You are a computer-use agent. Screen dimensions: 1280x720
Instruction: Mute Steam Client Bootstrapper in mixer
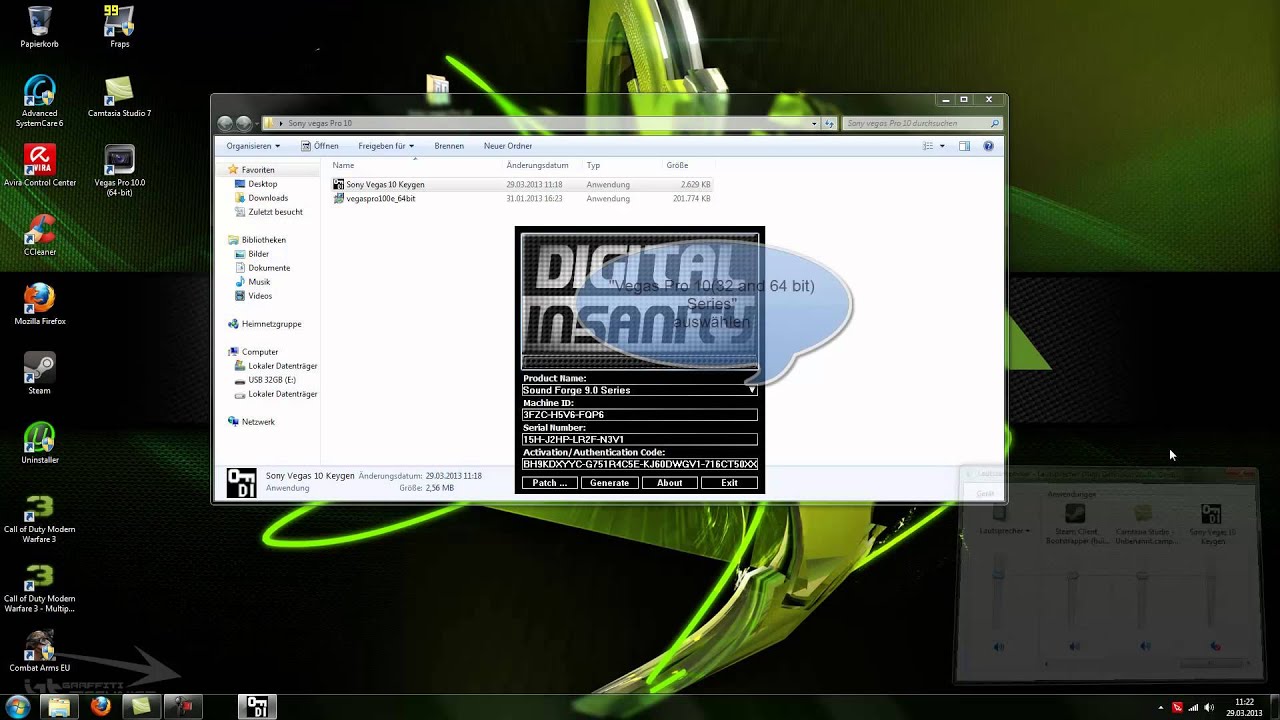coord(1075,647)
